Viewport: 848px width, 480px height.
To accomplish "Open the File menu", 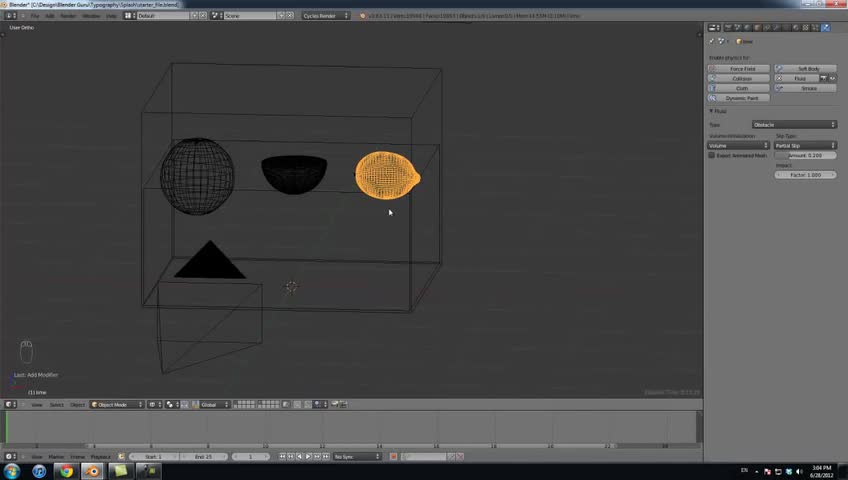I will (35, 16).
